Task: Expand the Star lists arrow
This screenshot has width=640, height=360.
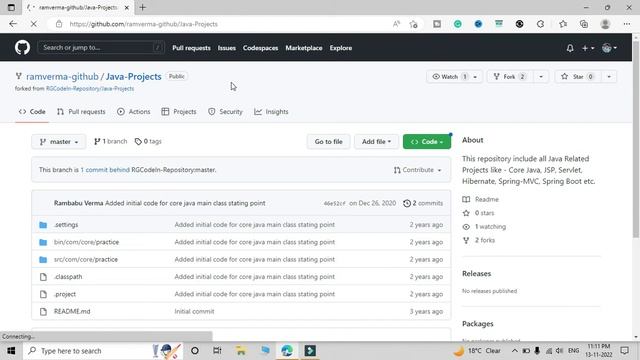Action: click(x=609, y=77)
